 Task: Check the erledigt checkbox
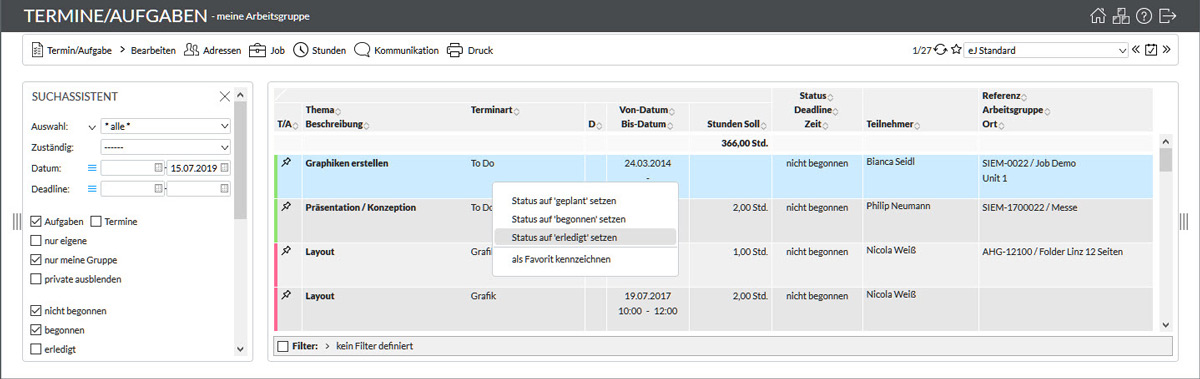[37, 348]
